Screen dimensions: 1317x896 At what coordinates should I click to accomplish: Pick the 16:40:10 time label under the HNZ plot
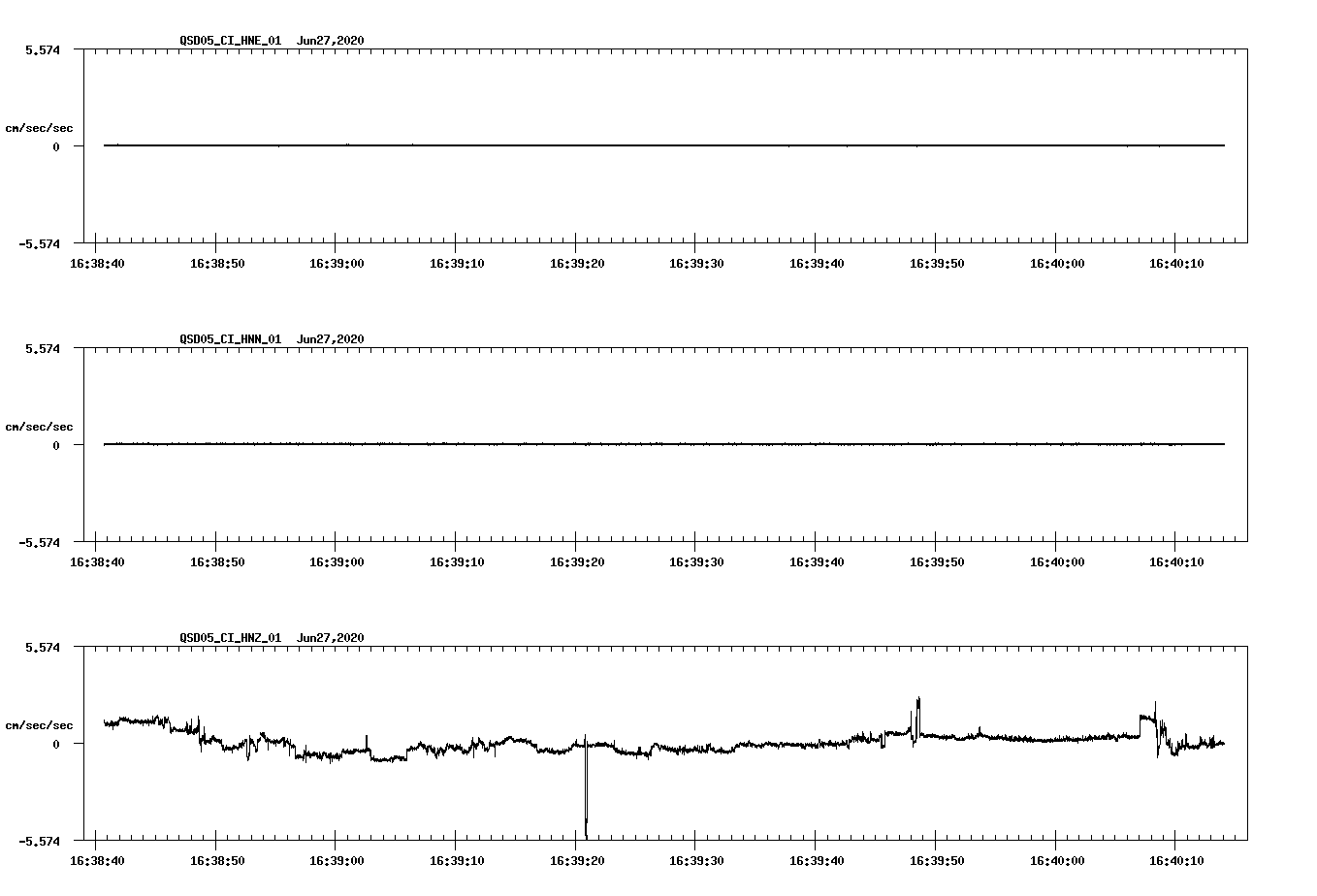(x=1175, y=860)
